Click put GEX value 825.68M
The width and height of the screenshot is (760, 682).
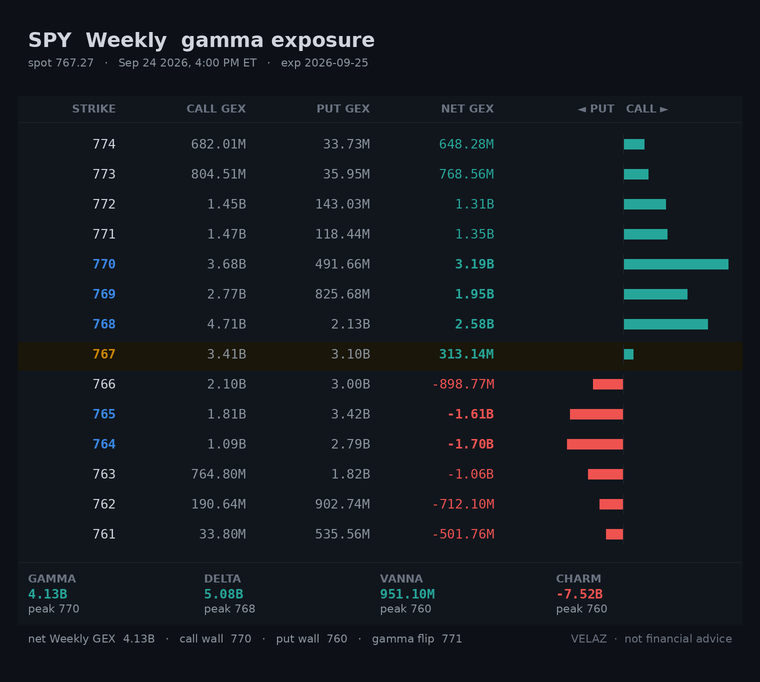[342, 294]
